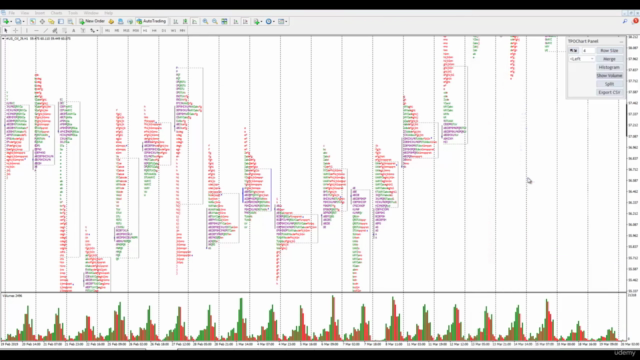Click the New Order button
This screenshot has height=360, width=640.
(x=92, y=21)
